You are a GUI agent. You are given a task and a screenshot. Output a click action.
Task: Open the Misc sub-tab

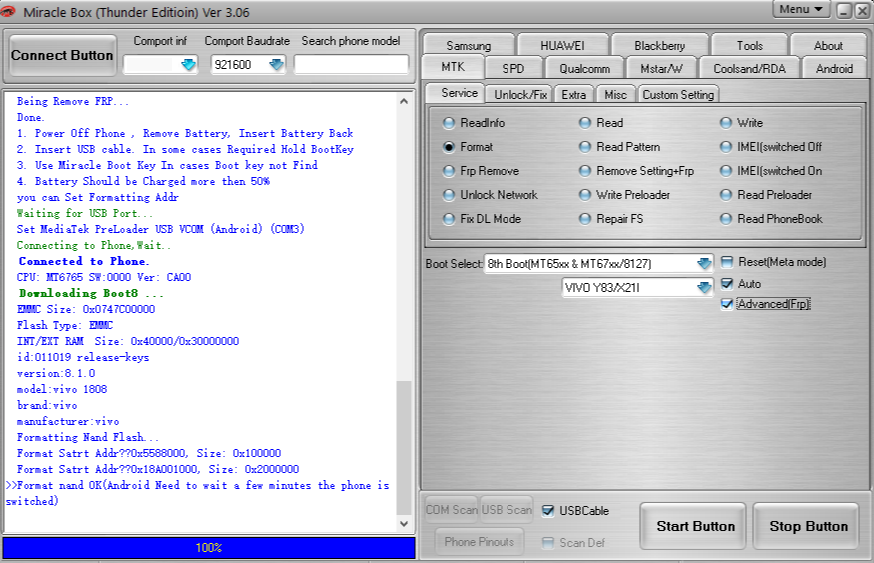tap(615, 95)
